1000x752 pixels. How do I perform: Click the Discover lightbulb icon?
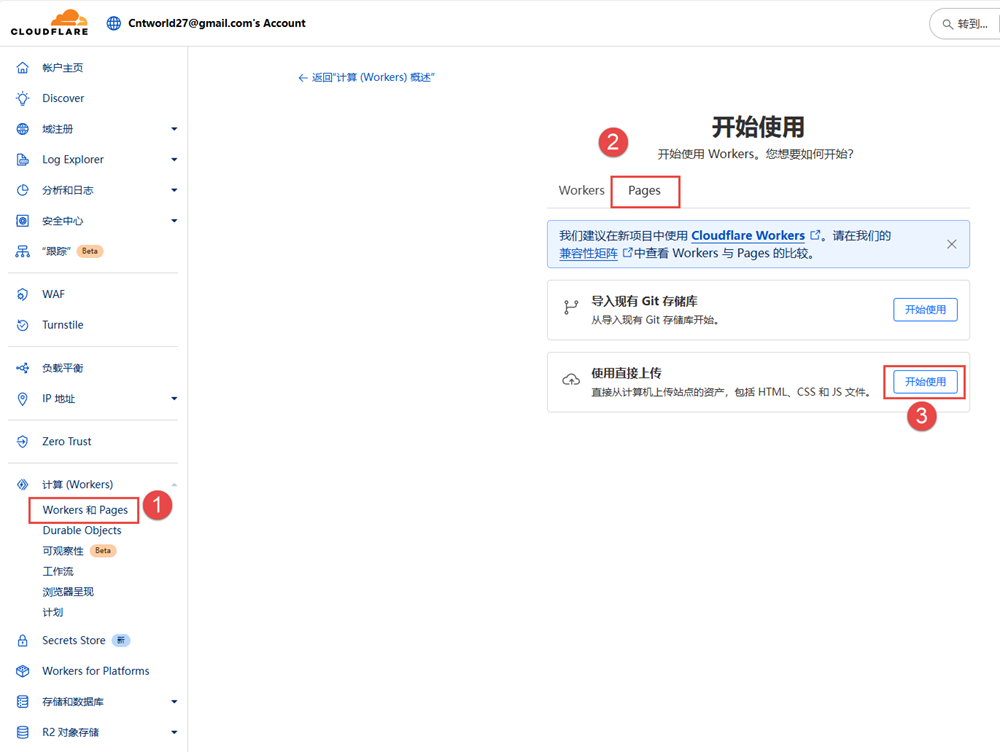pos(22,98)
